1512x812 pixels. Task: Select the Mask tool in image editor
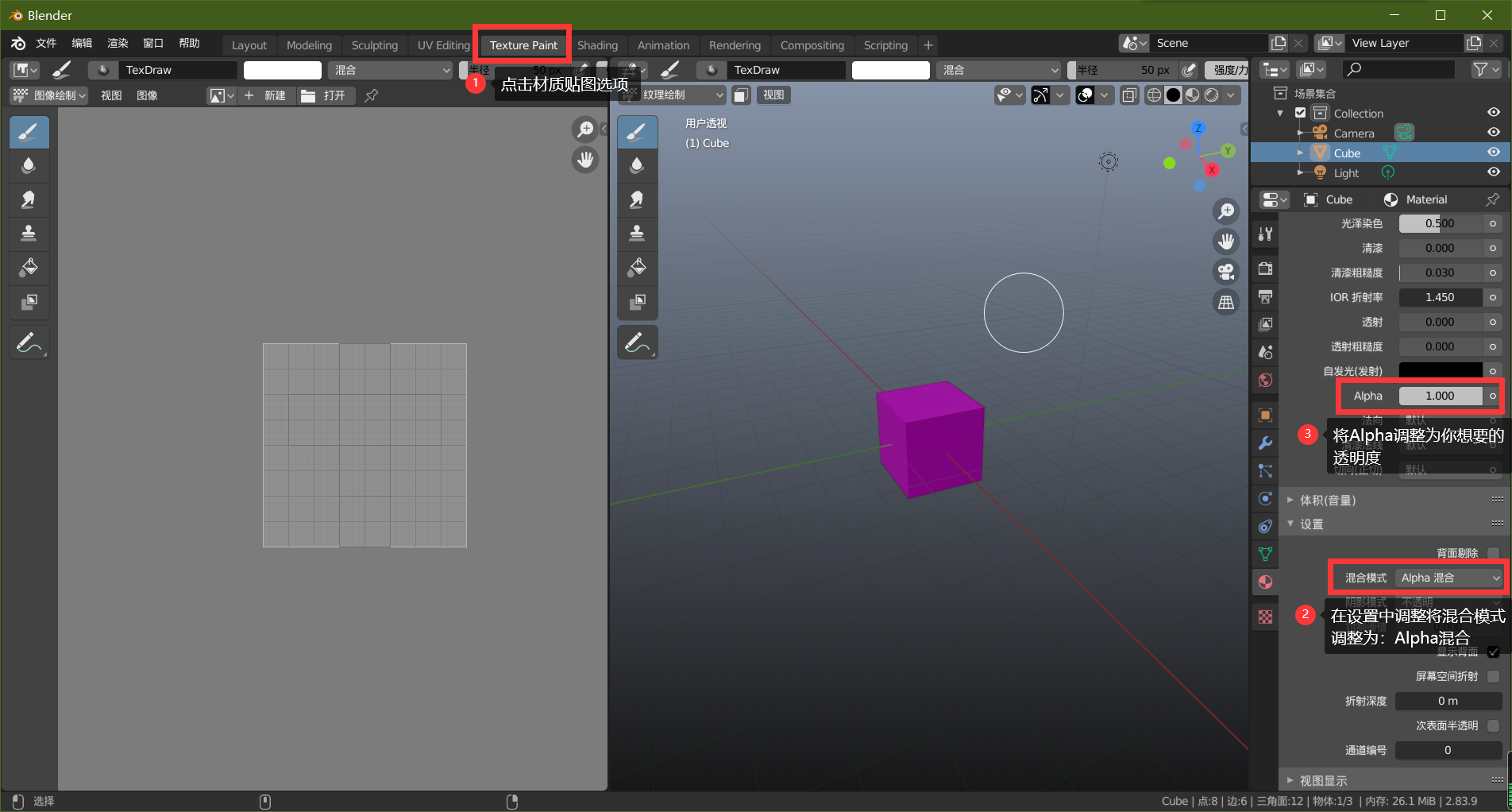tap(29, 302)
